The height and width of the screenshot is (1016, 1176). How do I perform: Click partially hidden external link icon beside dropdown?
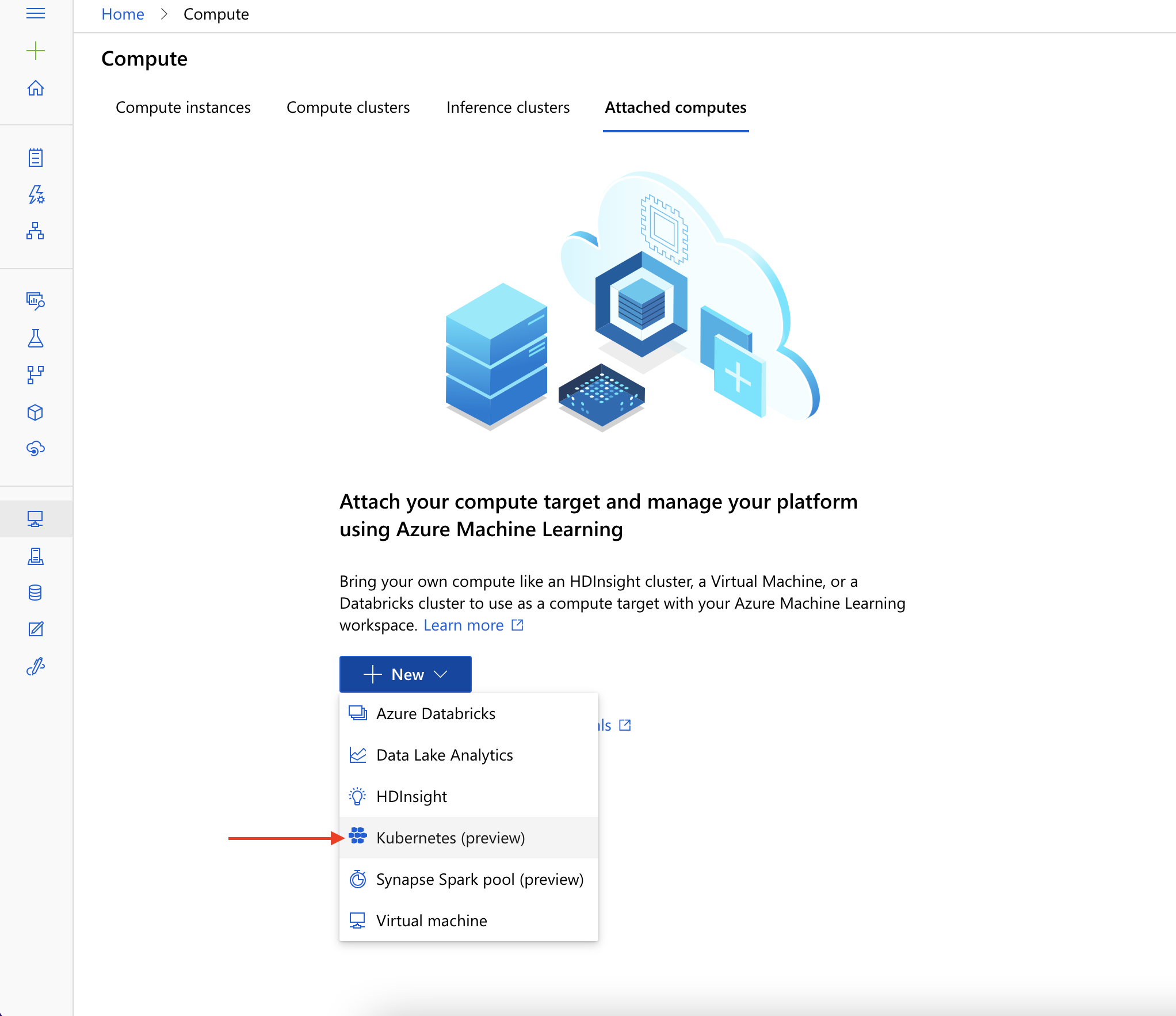click(x=625, y=725)
